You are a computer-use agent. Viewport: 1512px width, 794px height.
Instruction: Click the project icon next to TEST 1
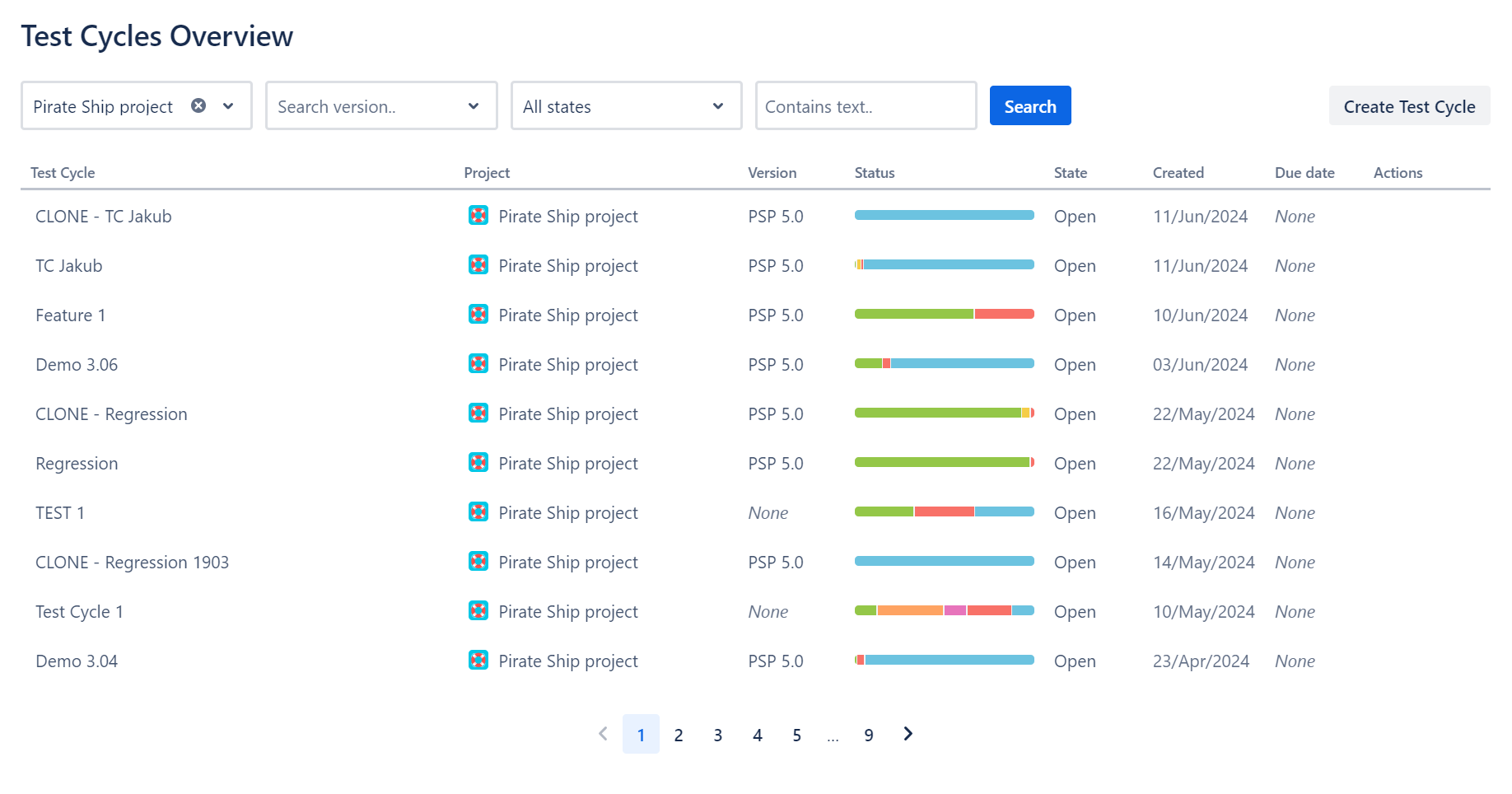pyautogui.click(x=478, y=512)
